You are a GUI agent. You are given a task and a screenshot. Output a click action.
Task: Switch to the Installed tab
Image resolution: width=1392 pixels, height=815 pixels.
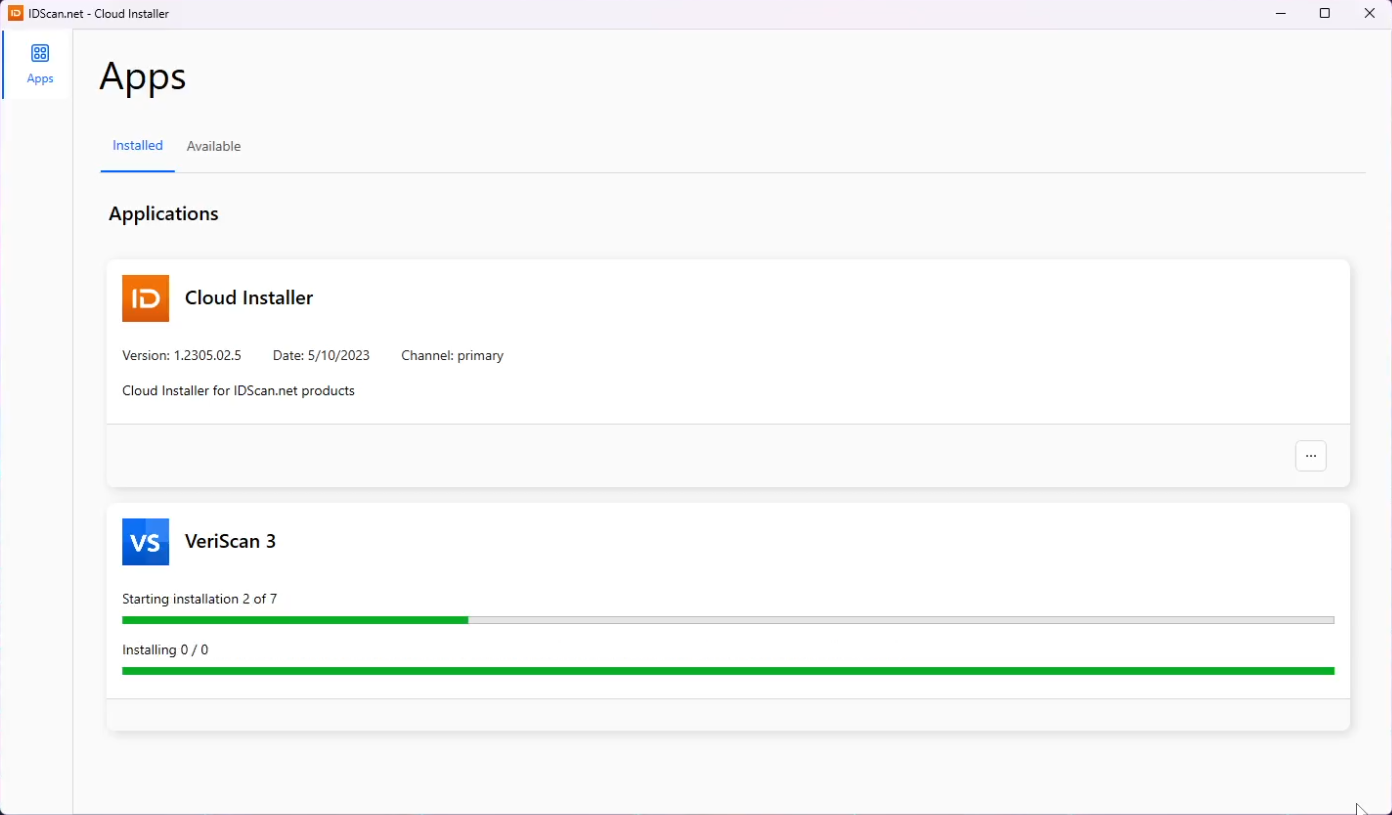[x=137, y=146]
